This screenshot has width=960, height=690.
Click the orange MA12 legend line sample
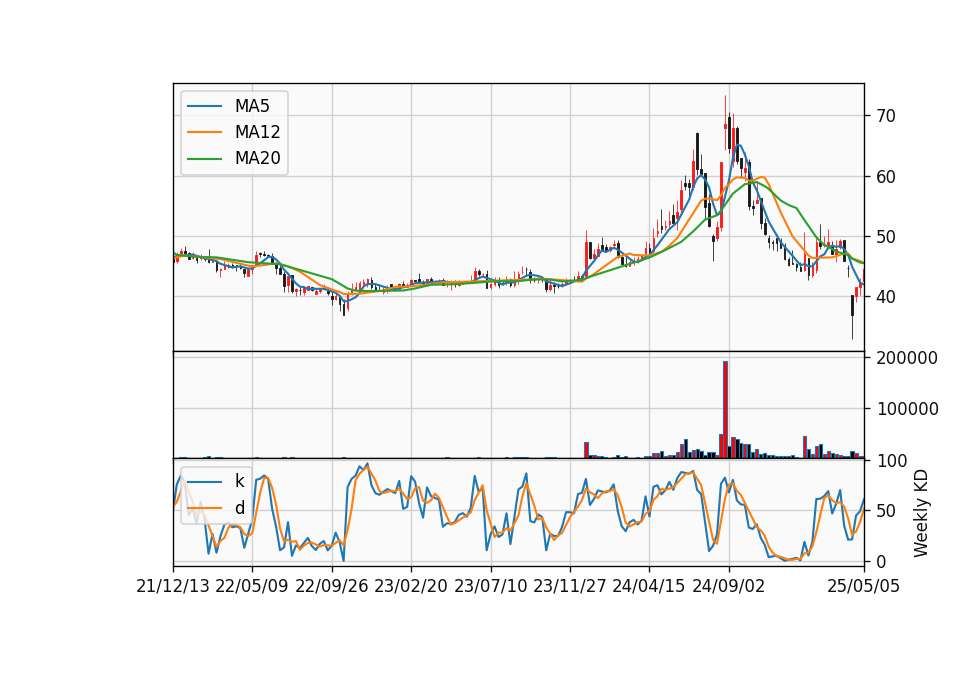(204, 132)
